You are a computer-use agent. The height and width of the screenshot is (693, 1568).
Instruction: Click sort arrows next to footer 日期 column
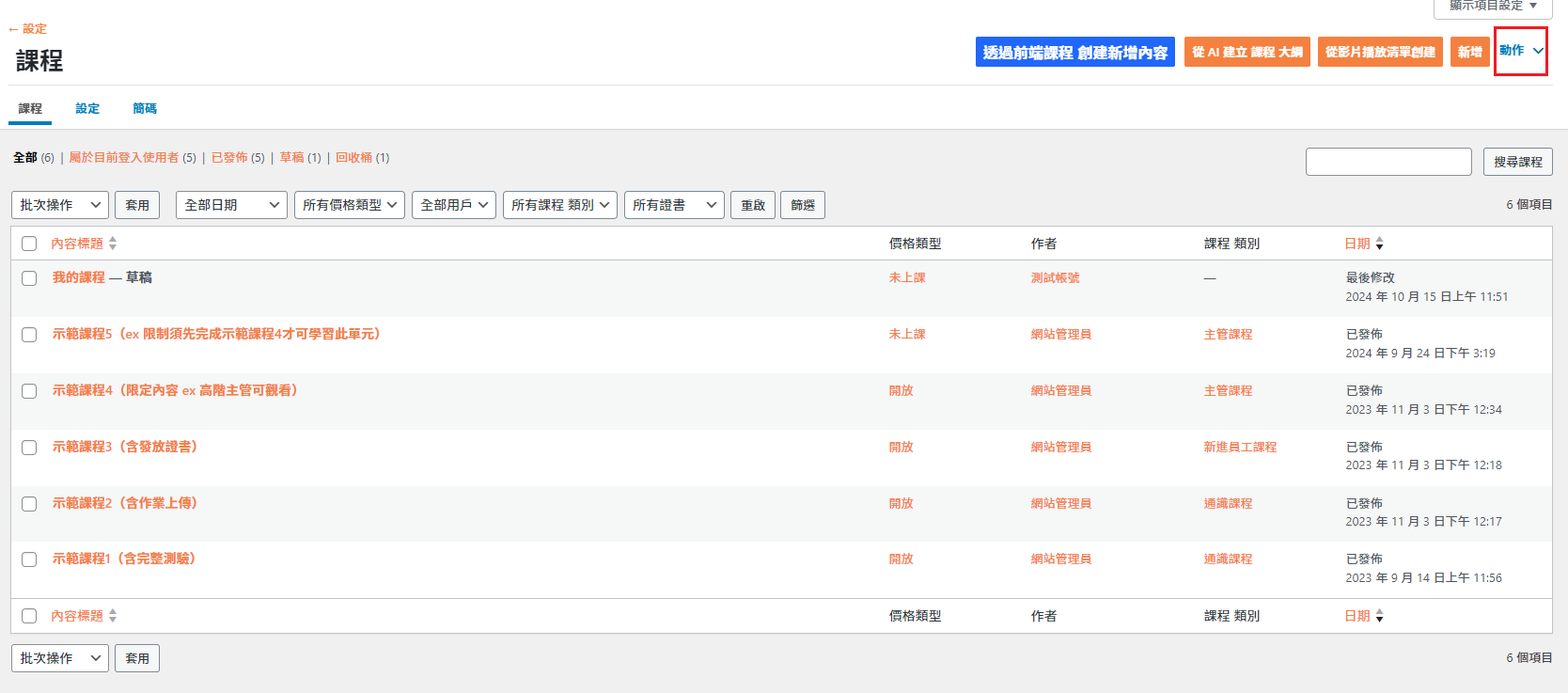(1379, 616)
